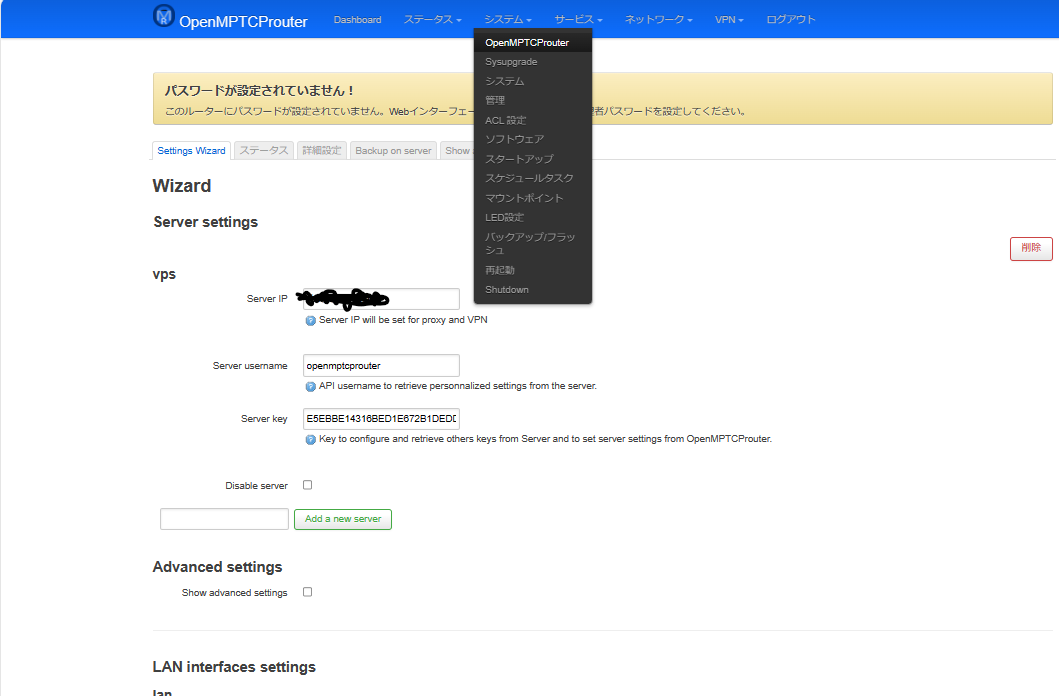Select システム entry in dropdown list
1059x696 pixels.
[533, 81]
